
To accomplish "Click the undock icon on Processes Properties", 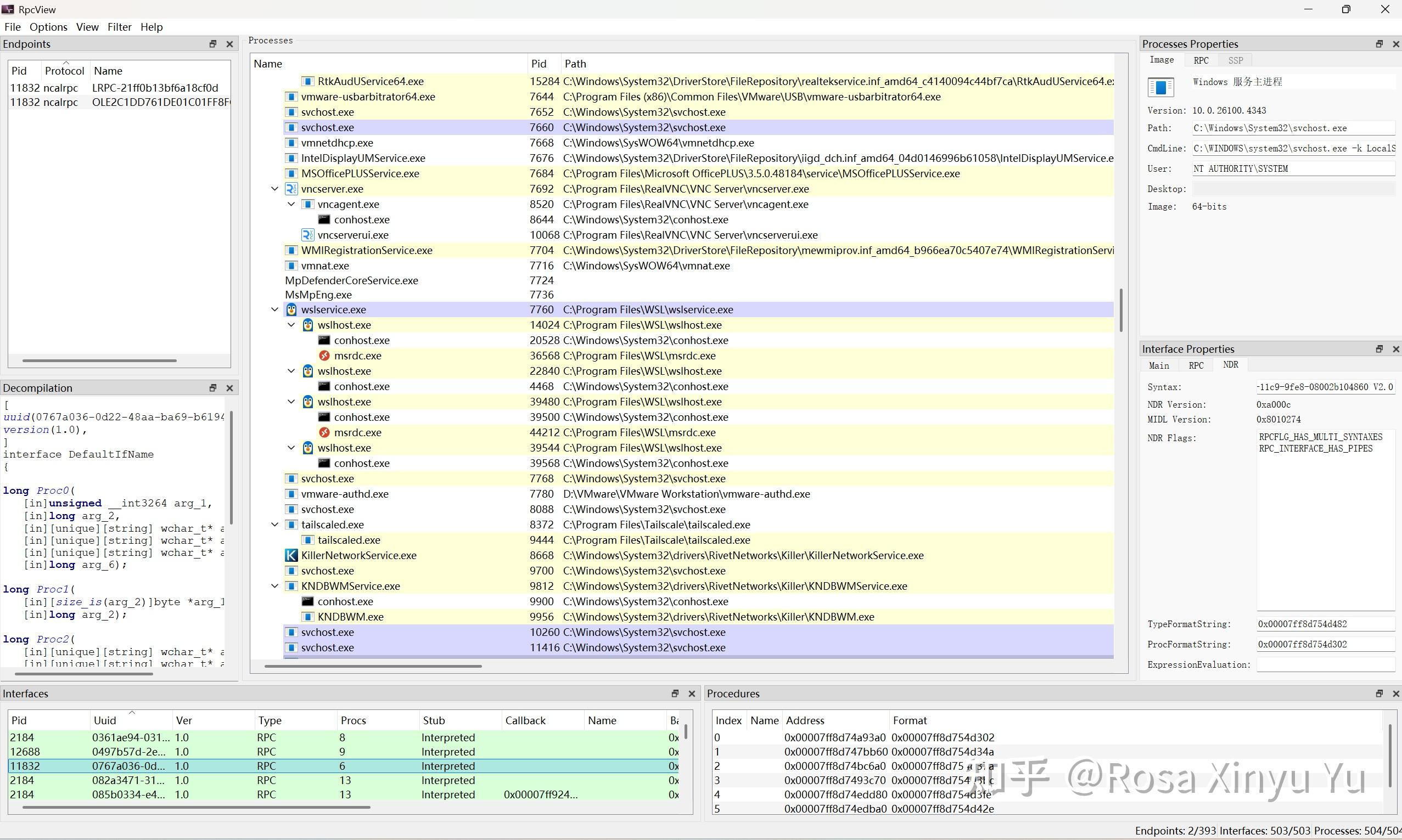I will [1379, 43].
